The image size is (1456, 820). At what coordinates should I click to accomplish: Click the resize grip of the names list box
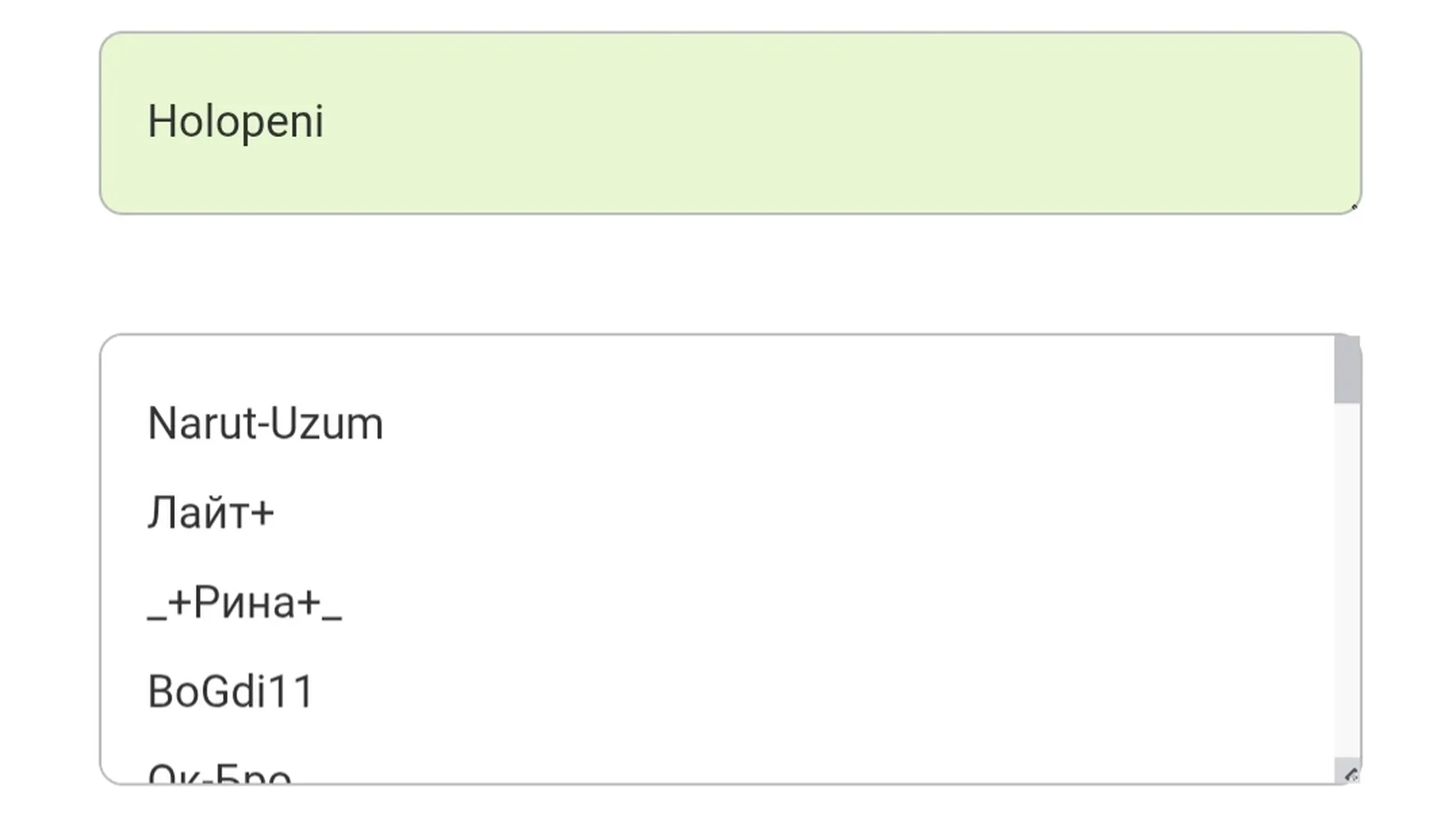point(1351,774)
